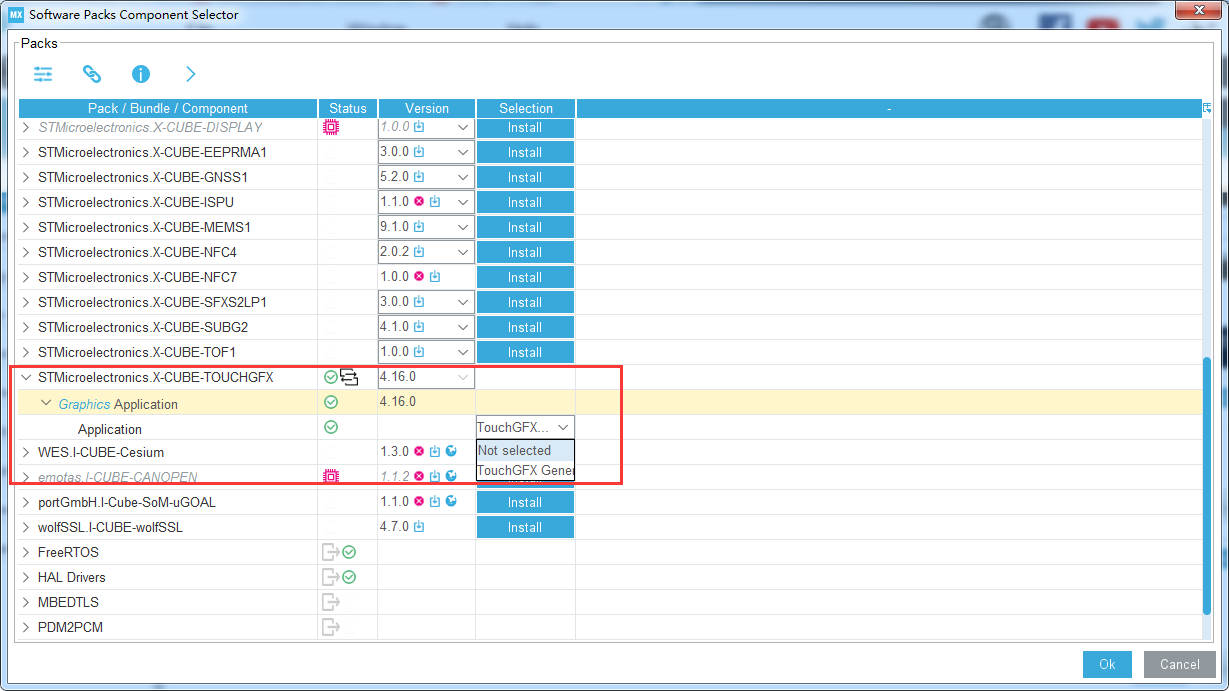Image resolution: width=1229 pixels, height=691 pixels.
Task: Collapse the STMicroelectronics.X-CUBE-TOUCHGFX pack
Action: [x=27, y=377]
